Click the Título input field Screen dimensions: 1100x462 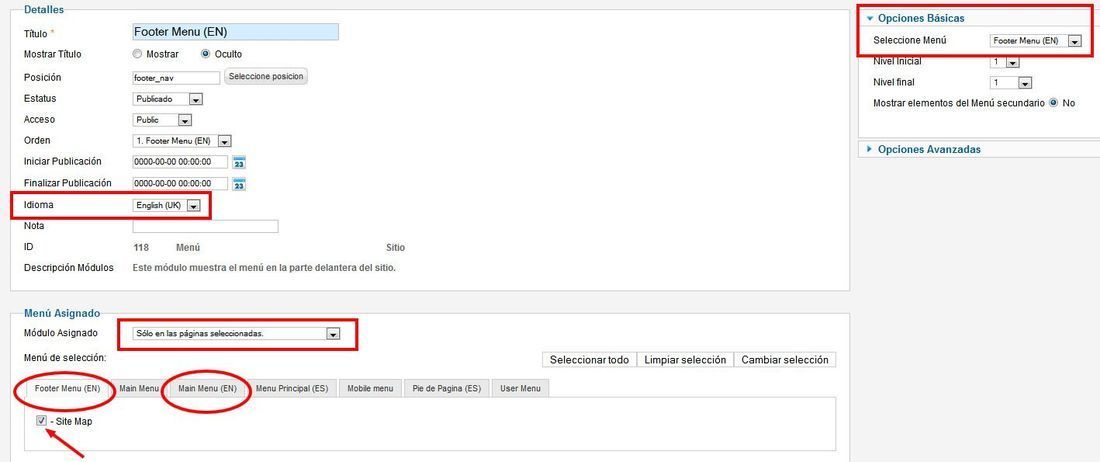pyautogui.click(x=236, y=32)
